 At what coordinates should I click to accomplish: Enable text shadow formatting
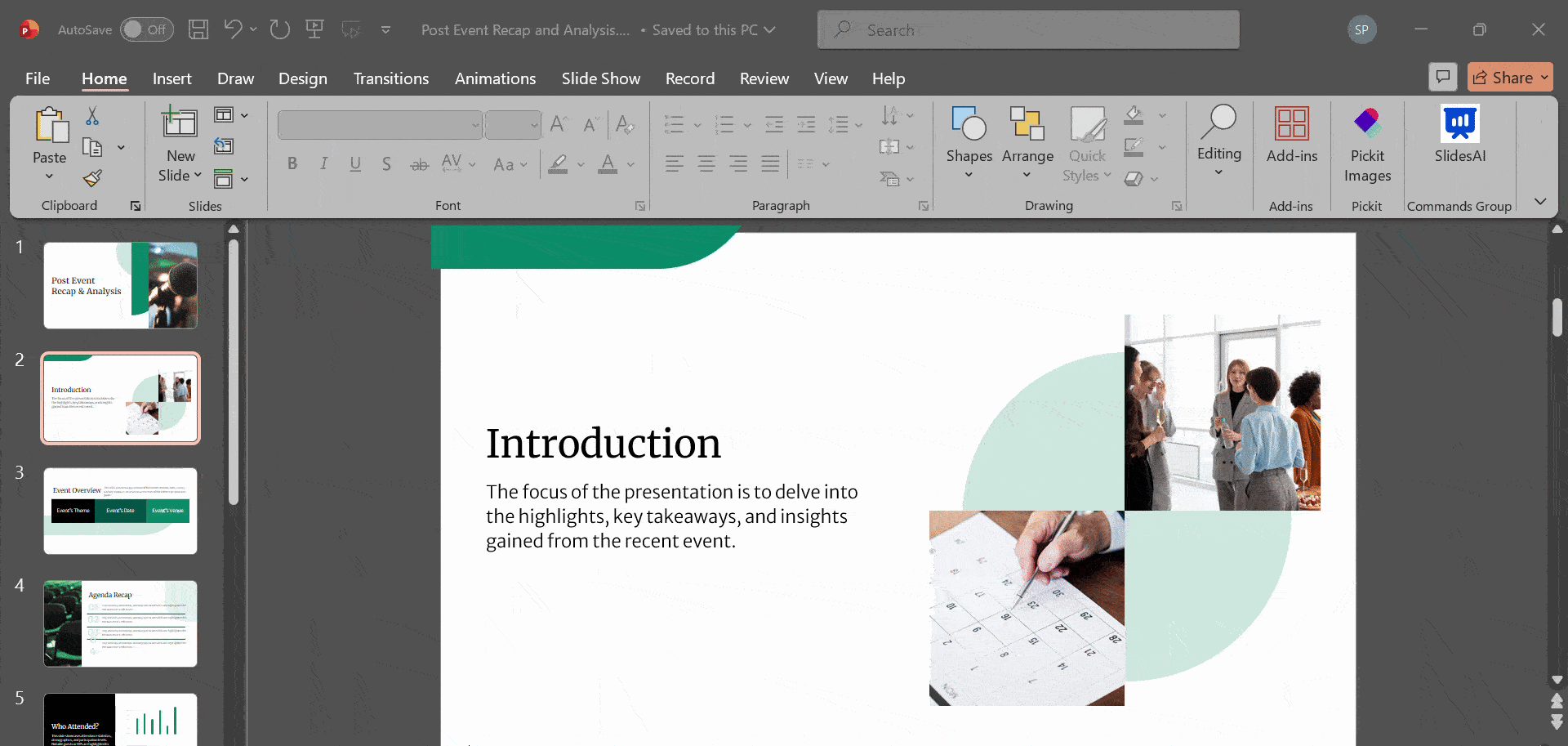[386, 163]
